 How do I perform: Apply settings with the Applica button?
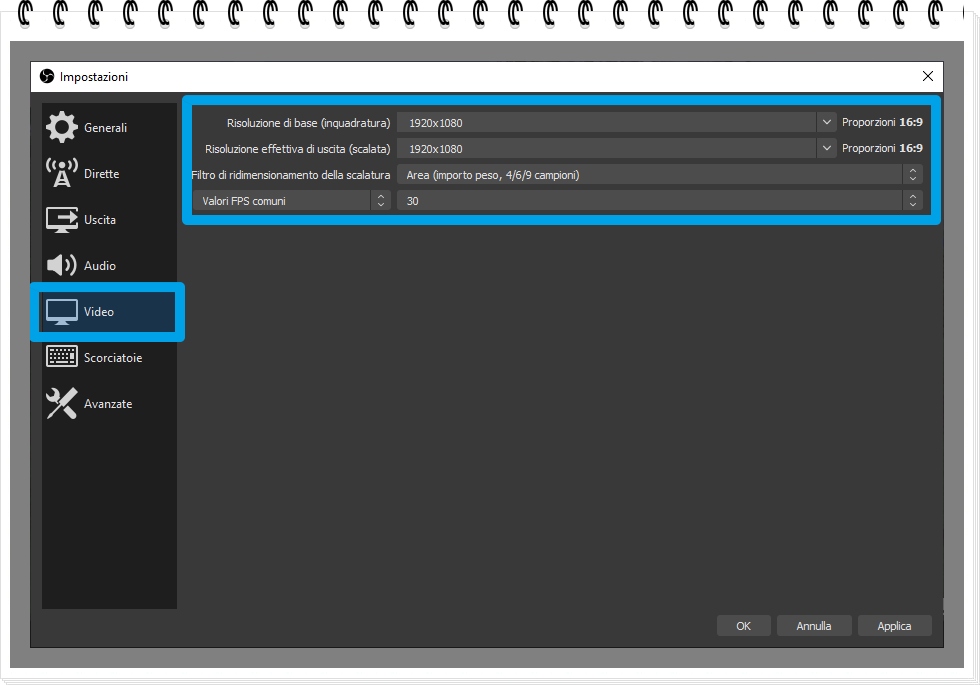click(894, 625)
